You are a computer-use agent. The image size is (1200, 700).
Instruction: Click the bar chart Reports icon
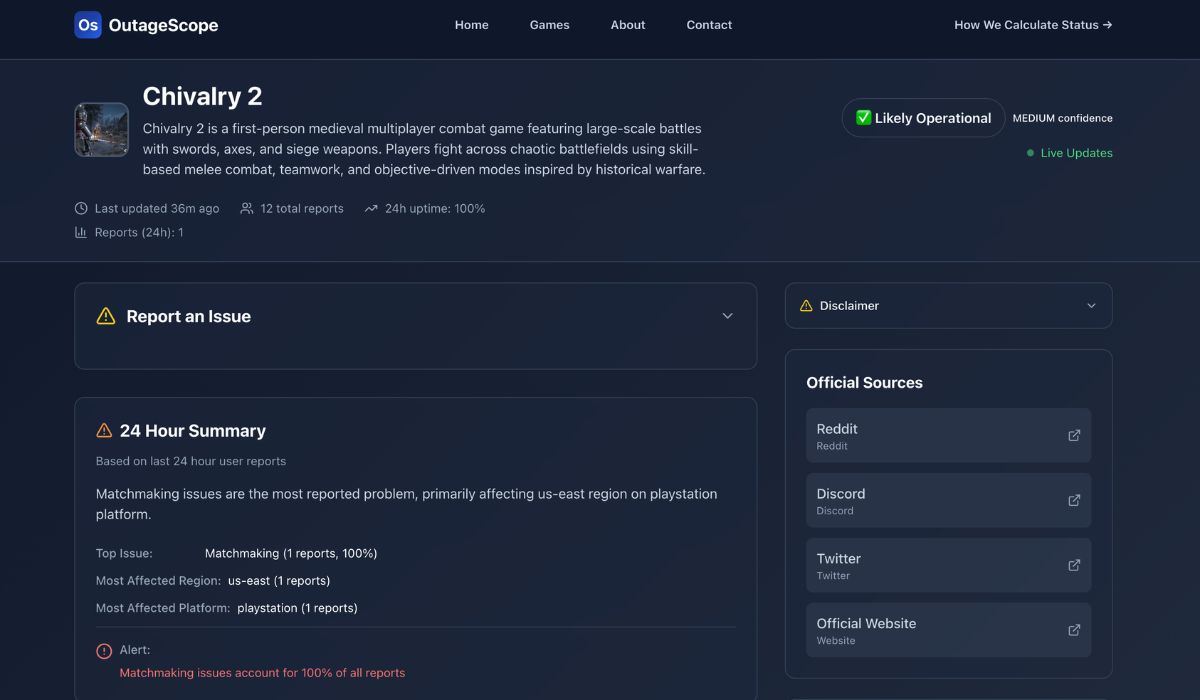81,231
